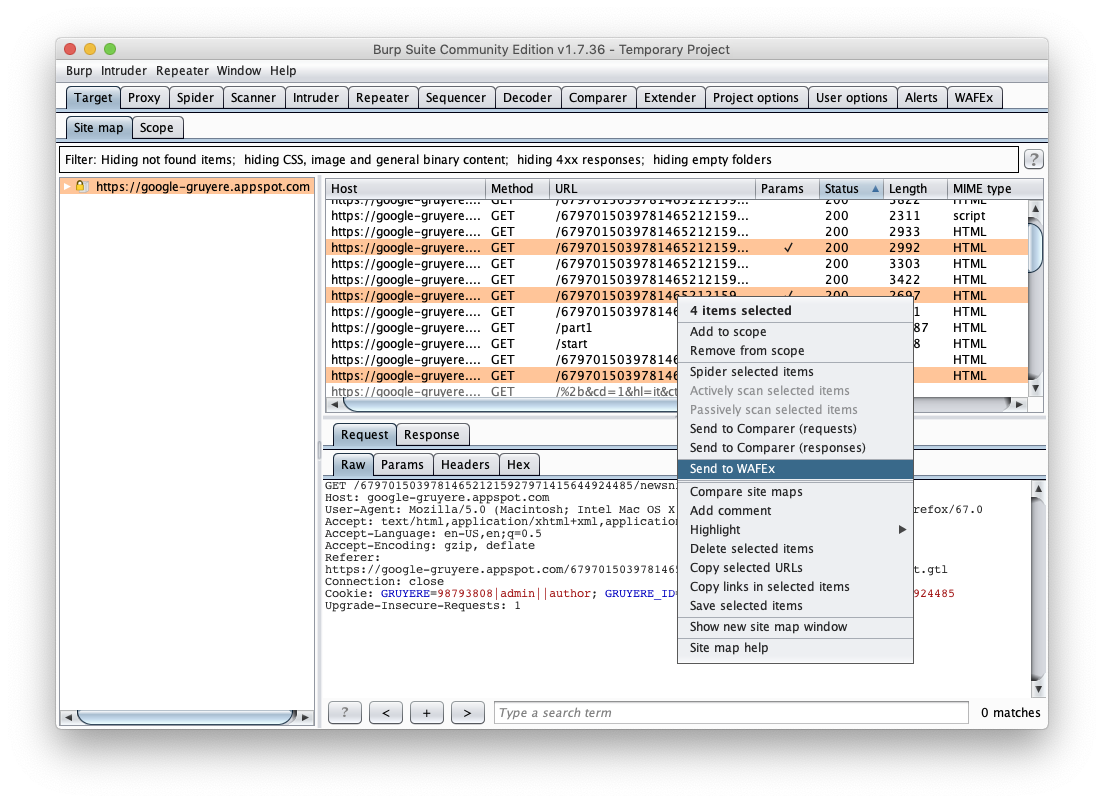Select Save selected items
Screen dimensions: 1104x803
tap(795, 606)
